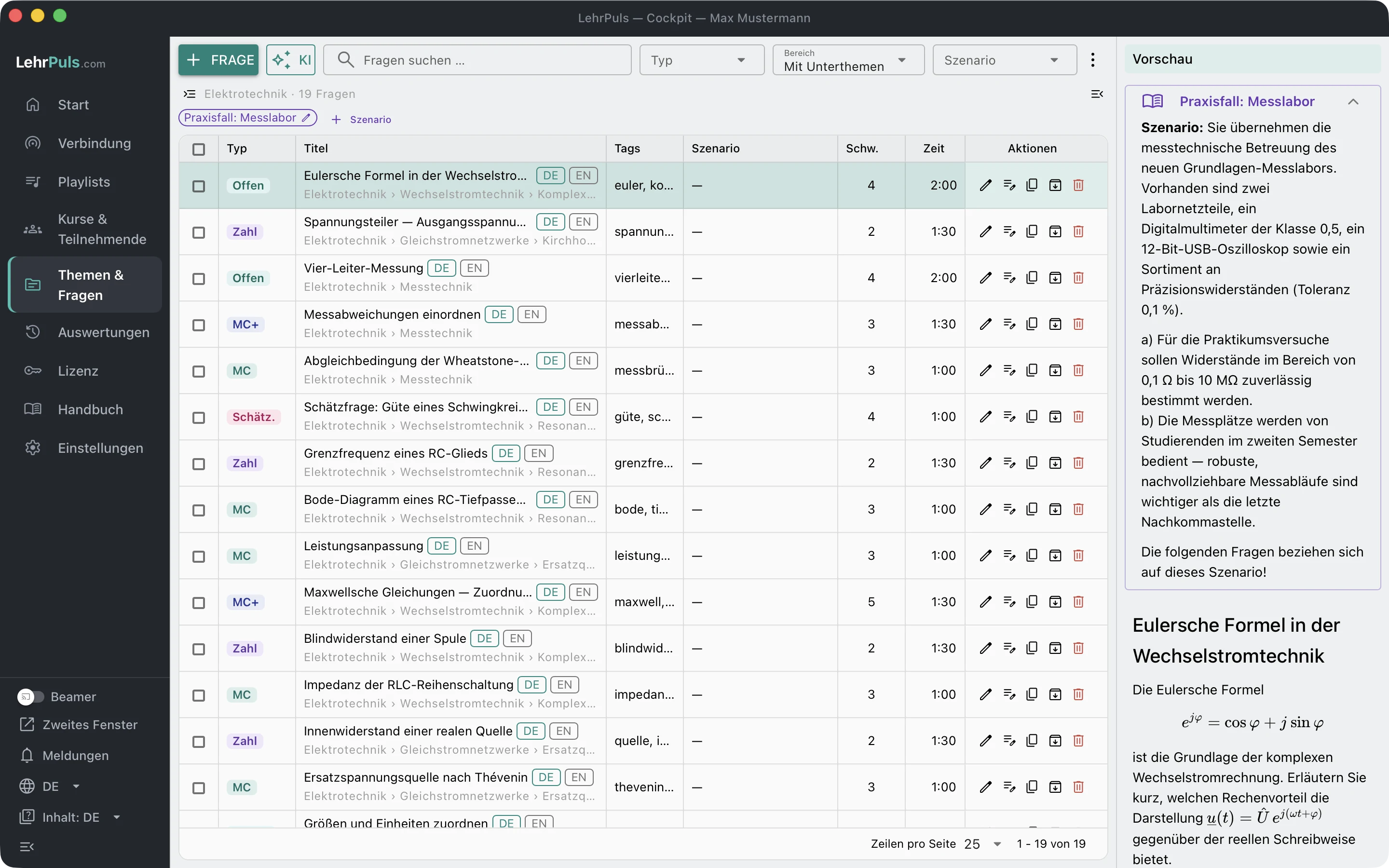
Task: Tick the checkbox for Schätzfrage: Güte row
Action: tap(199, 417)
